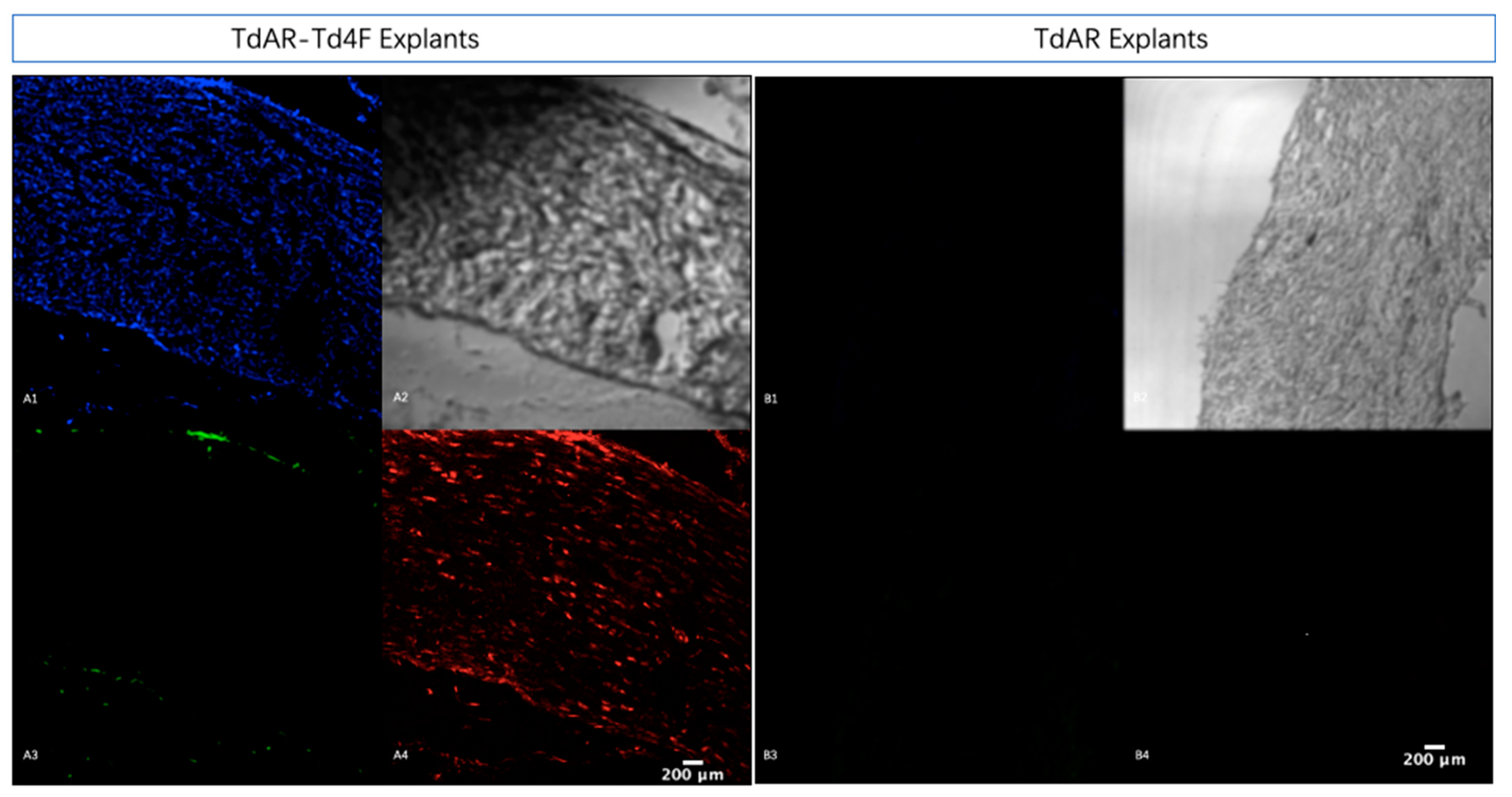Image resolution: width=1512 pixels, height=797 pixels.
Task: Click the B1 panel label
Action: [x=771, y=399]
